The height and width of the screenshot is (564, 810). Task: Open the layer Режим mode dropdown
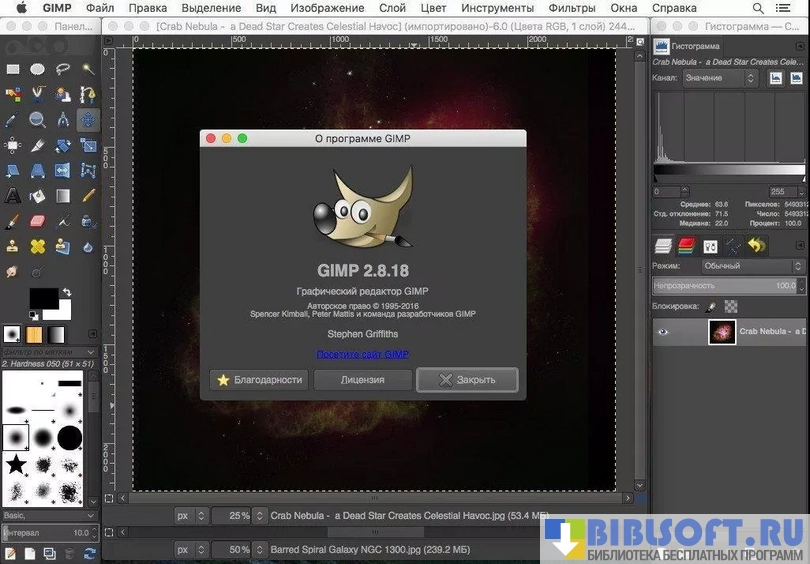pos(752,266)
